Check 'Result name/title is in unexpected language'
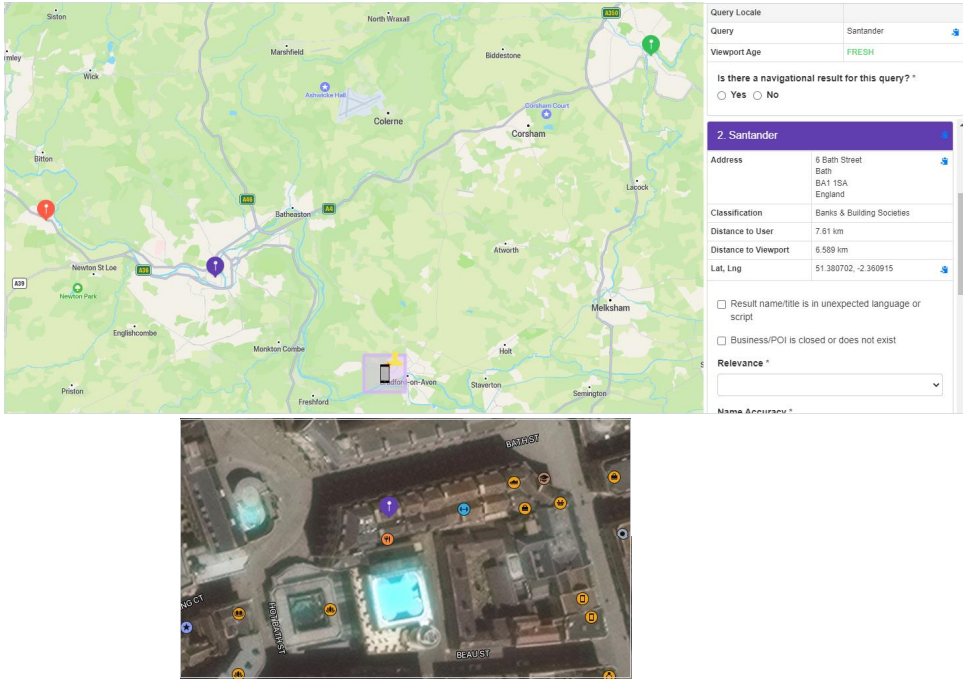The height and width of the screenshot is (681, 963). 722,305
